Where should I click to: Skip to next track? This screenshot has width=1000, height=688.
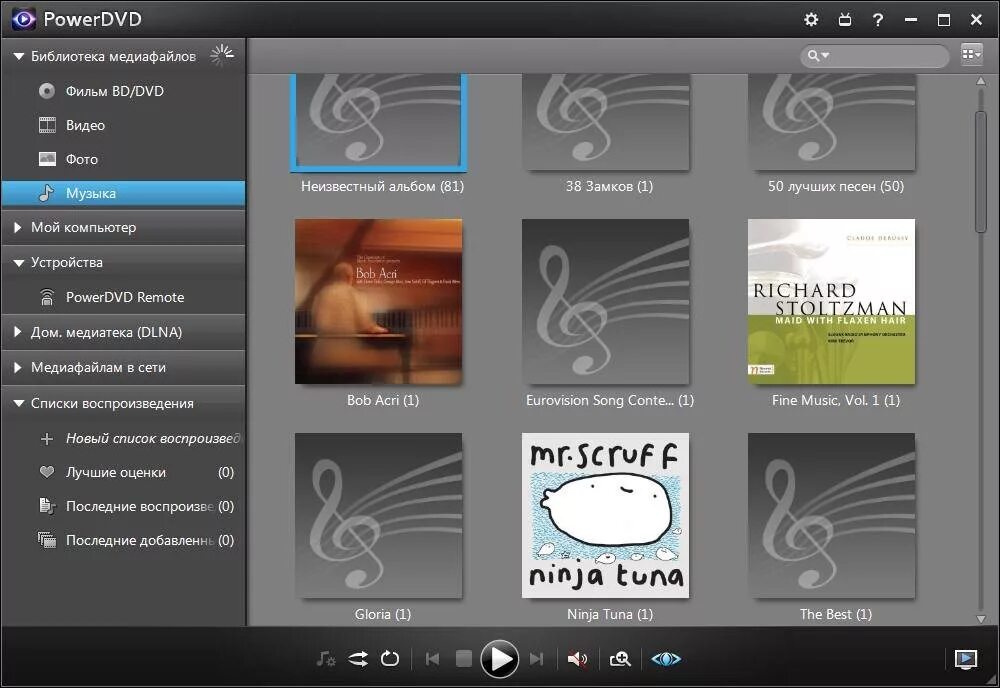click(536, 659)
